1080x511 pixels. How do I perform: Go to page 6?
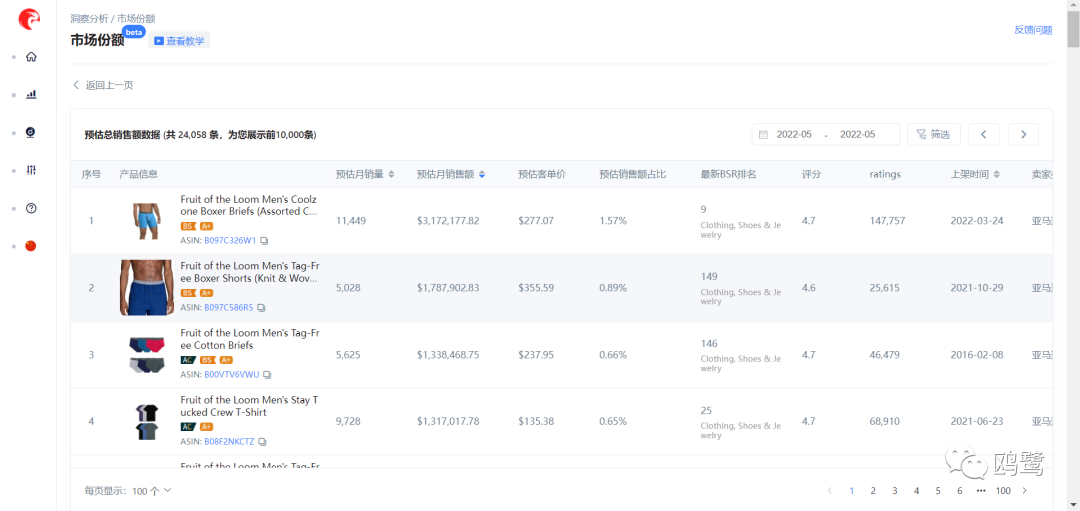959,491
